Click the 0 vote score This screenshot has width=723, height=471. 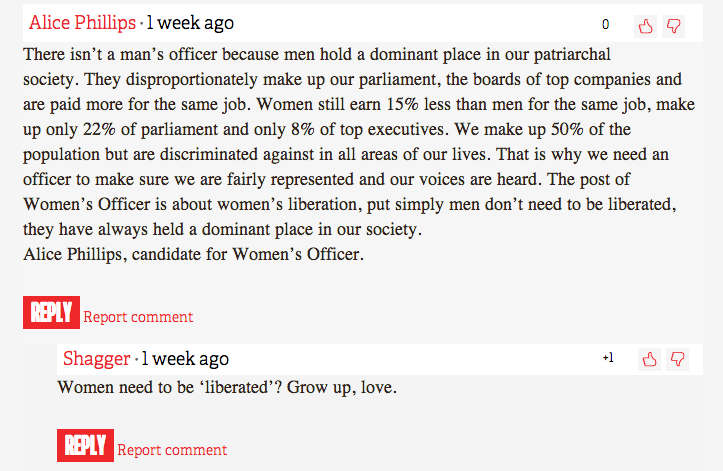click(x=605, y=25)
